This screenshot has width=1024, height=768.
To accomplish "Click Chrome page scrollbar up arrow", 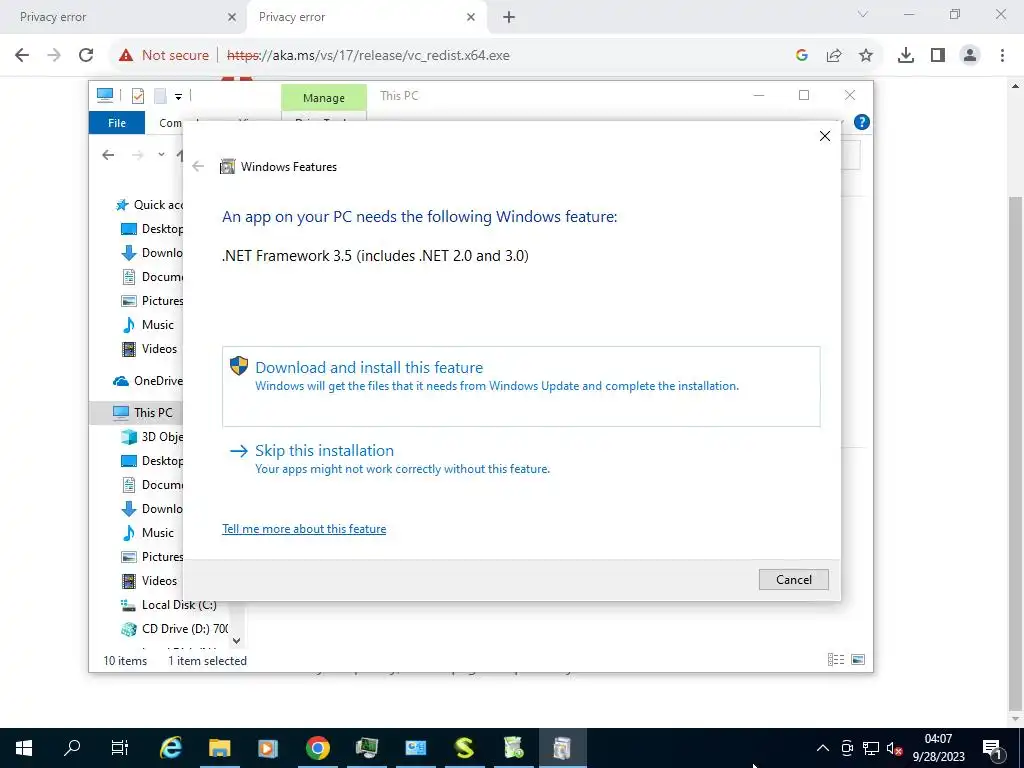I will pos(1016,86).
